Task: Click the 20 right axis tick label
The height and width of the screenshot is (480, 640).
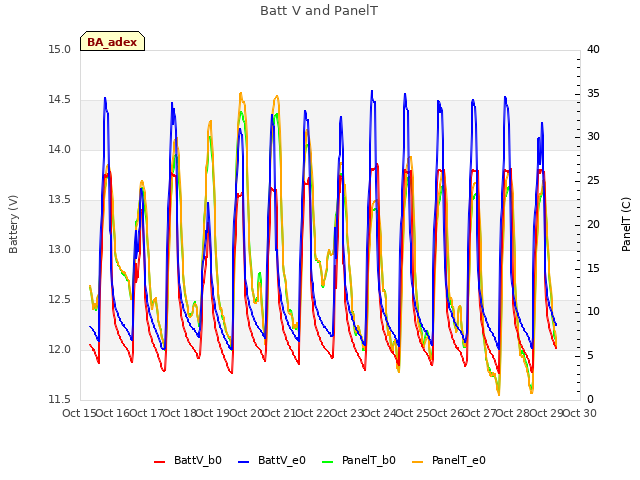Action: (x=593, y=225)
